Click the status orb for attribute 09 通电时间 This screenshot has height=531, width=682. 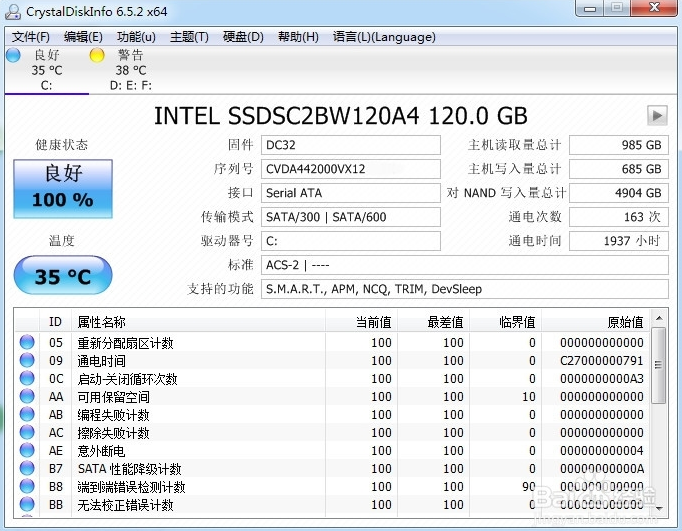(27, 361)
